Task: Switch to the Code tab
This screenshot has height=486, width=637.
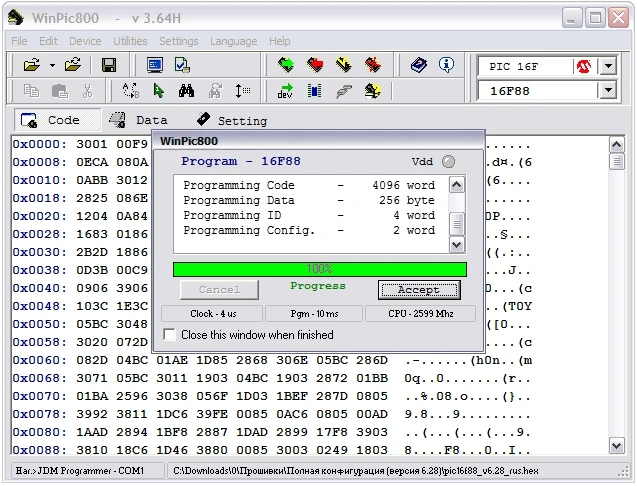Action: pyautogui.click(x=57, y=120)
